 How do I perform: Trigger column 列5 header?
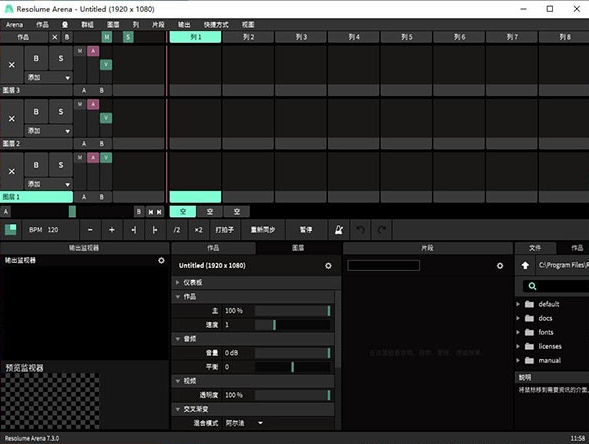406,37
